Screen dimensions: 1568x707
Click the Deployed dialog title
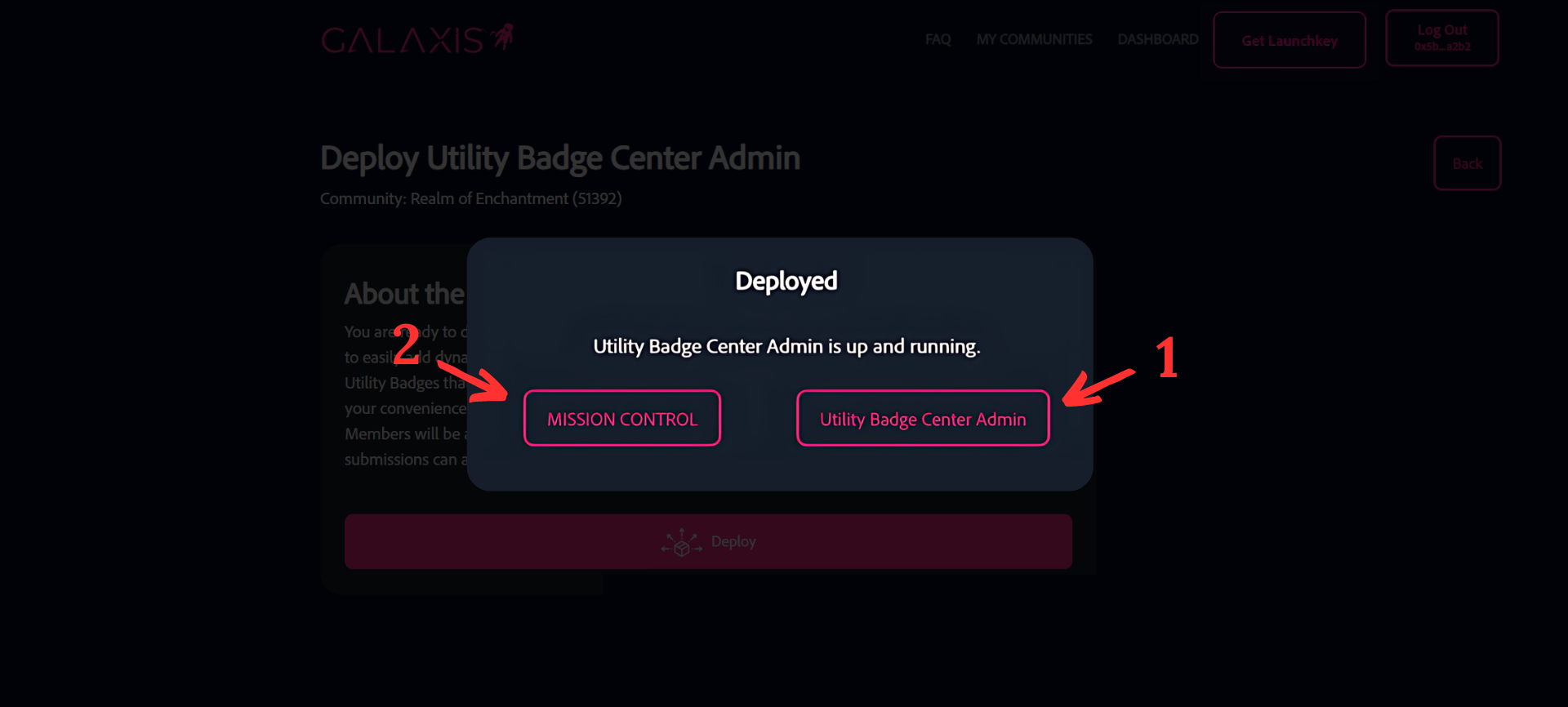tap(786, 281)
